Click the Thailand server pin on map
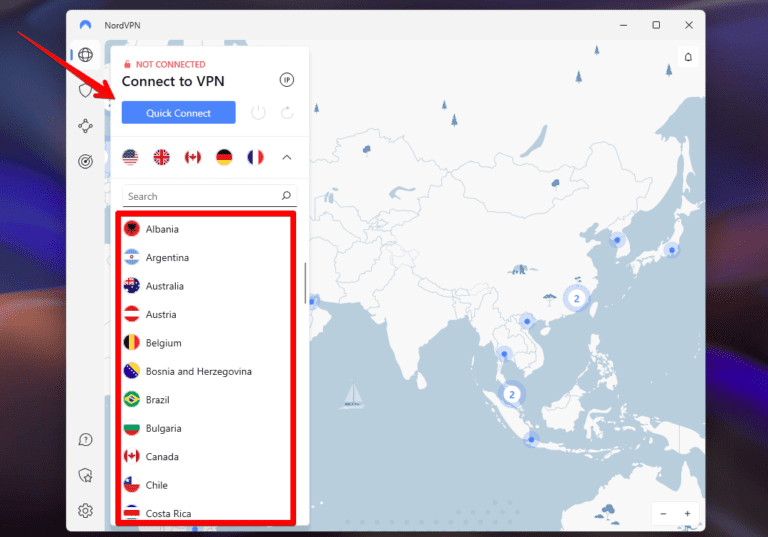768x537 pixels. click(x=504, y=353)
